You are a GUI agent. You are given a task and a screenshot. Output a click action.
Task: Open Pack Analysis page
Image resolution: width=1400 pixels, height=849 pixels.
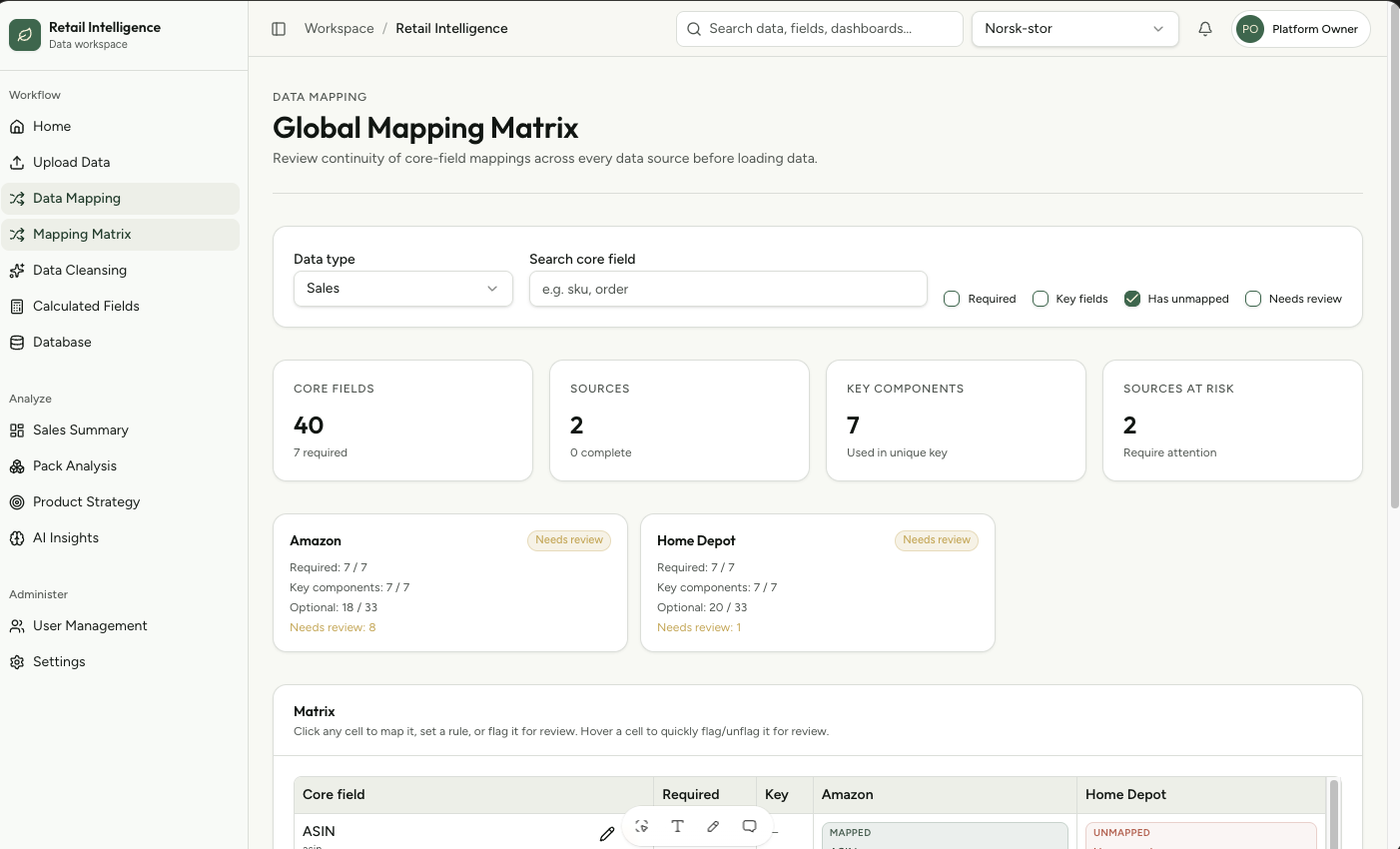120,466
